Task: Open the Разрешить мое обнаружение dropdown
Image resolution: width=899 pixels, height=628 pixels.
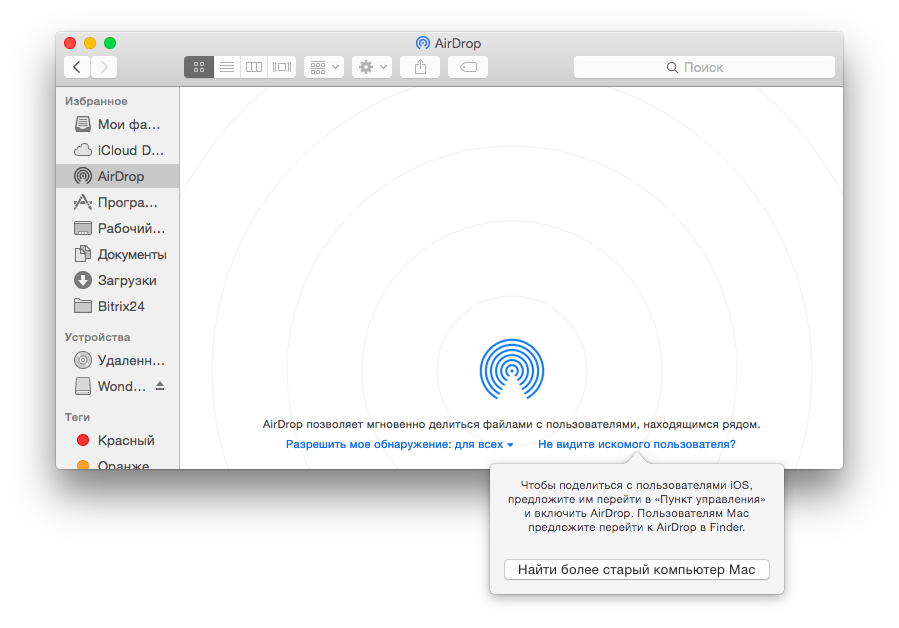Action: (400, 444)
